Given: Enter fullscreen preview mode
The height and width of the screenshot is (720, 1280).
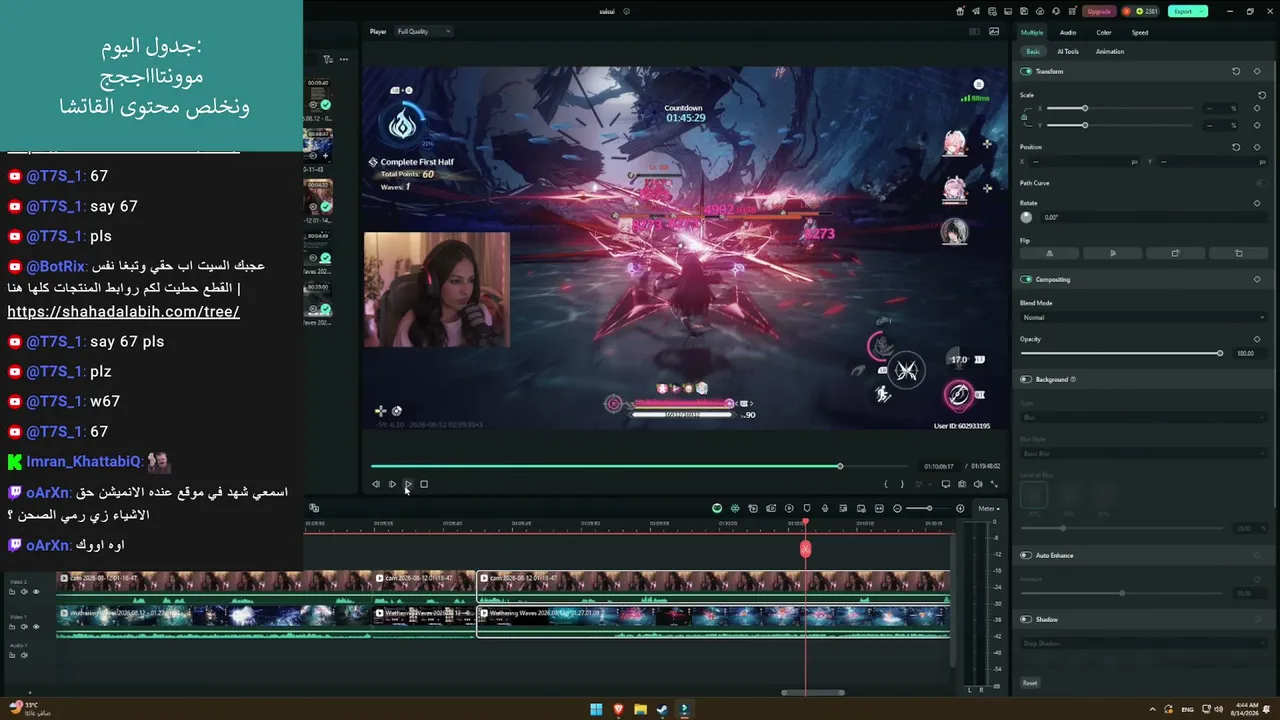Looking at the screenshot, I should (x=994, y=484).
